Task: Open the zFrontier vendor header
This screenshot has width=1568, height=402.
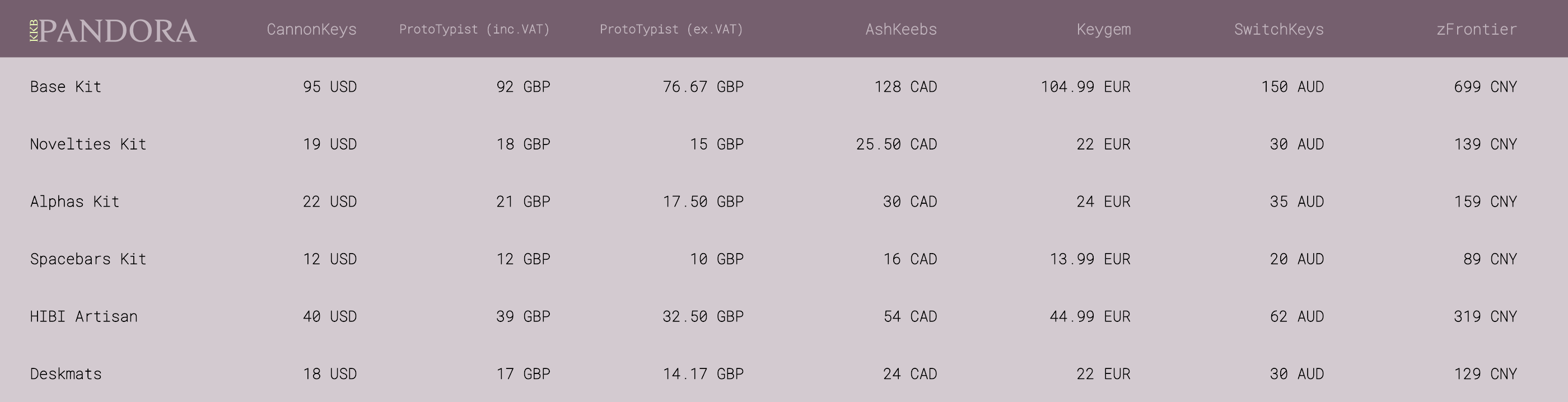Action: click(x=1476, y=29)
